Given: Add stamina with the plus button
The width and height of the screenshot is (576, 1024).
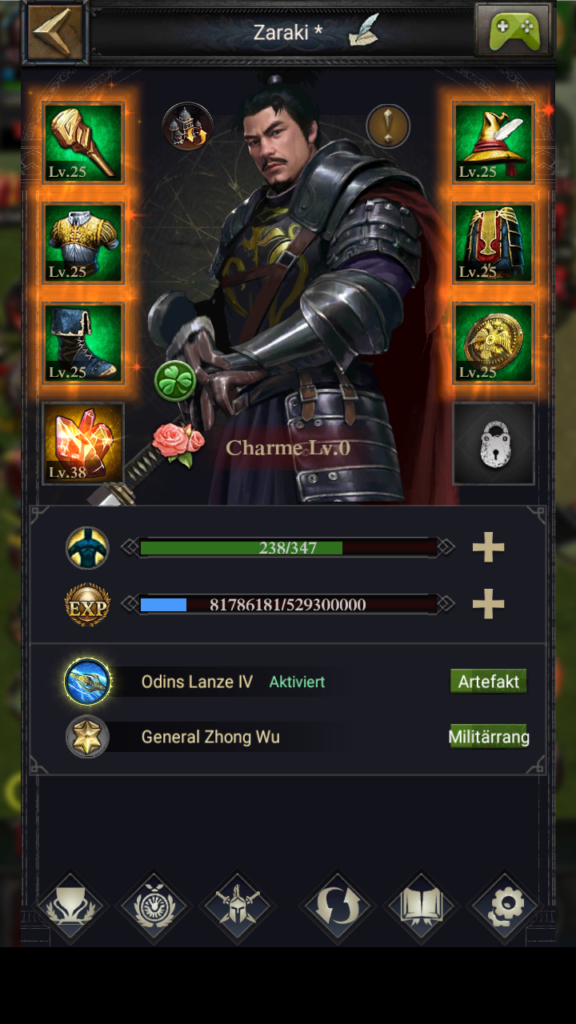Looking at the screenshot, I should (488, 547).
